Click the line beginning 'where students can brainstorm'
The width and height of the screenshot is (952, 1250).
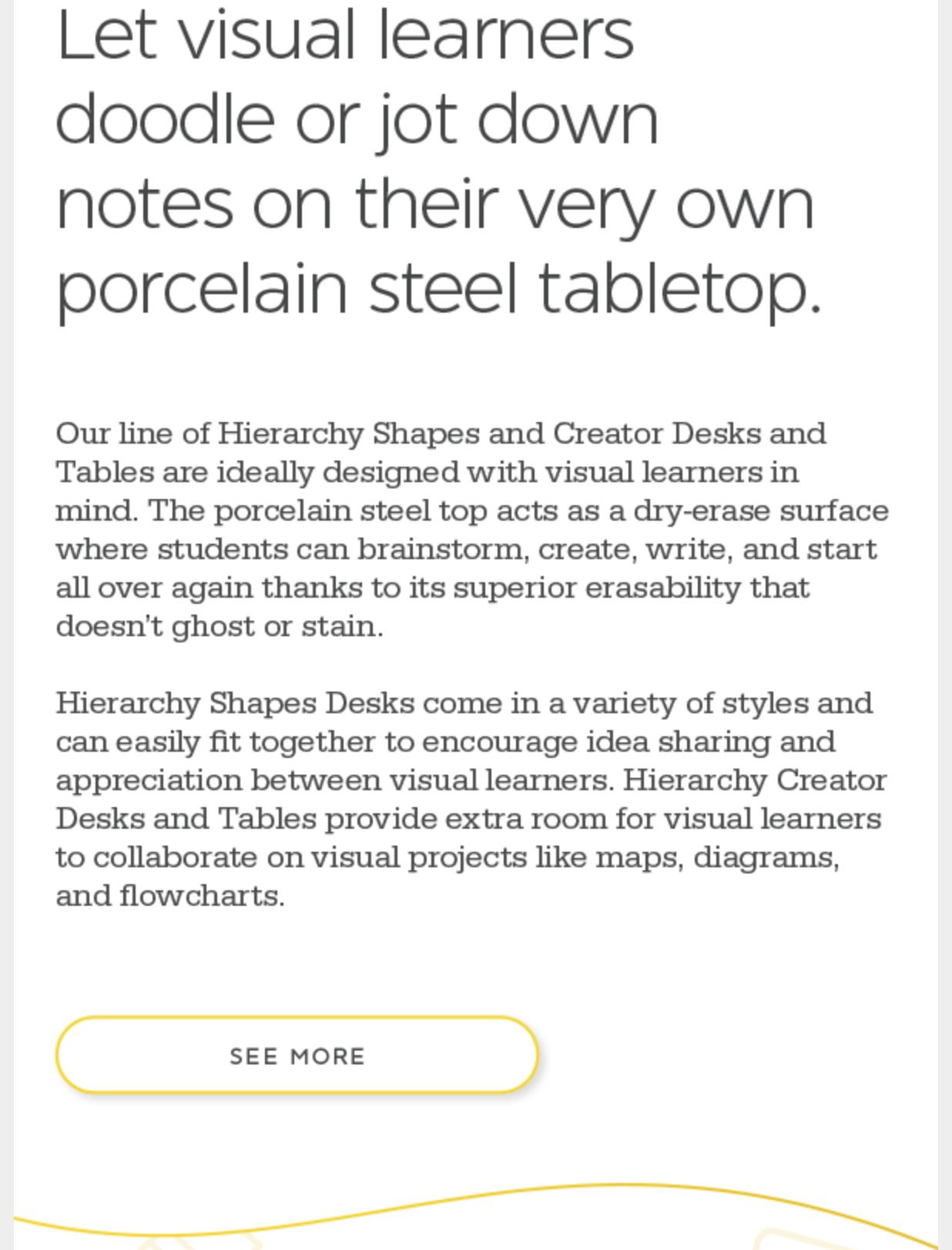466,549
